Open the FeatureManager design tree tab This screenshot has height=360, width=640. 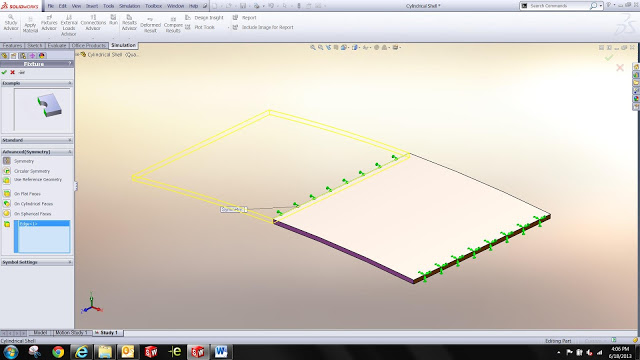pyautogui.click(x=4, y=56)
